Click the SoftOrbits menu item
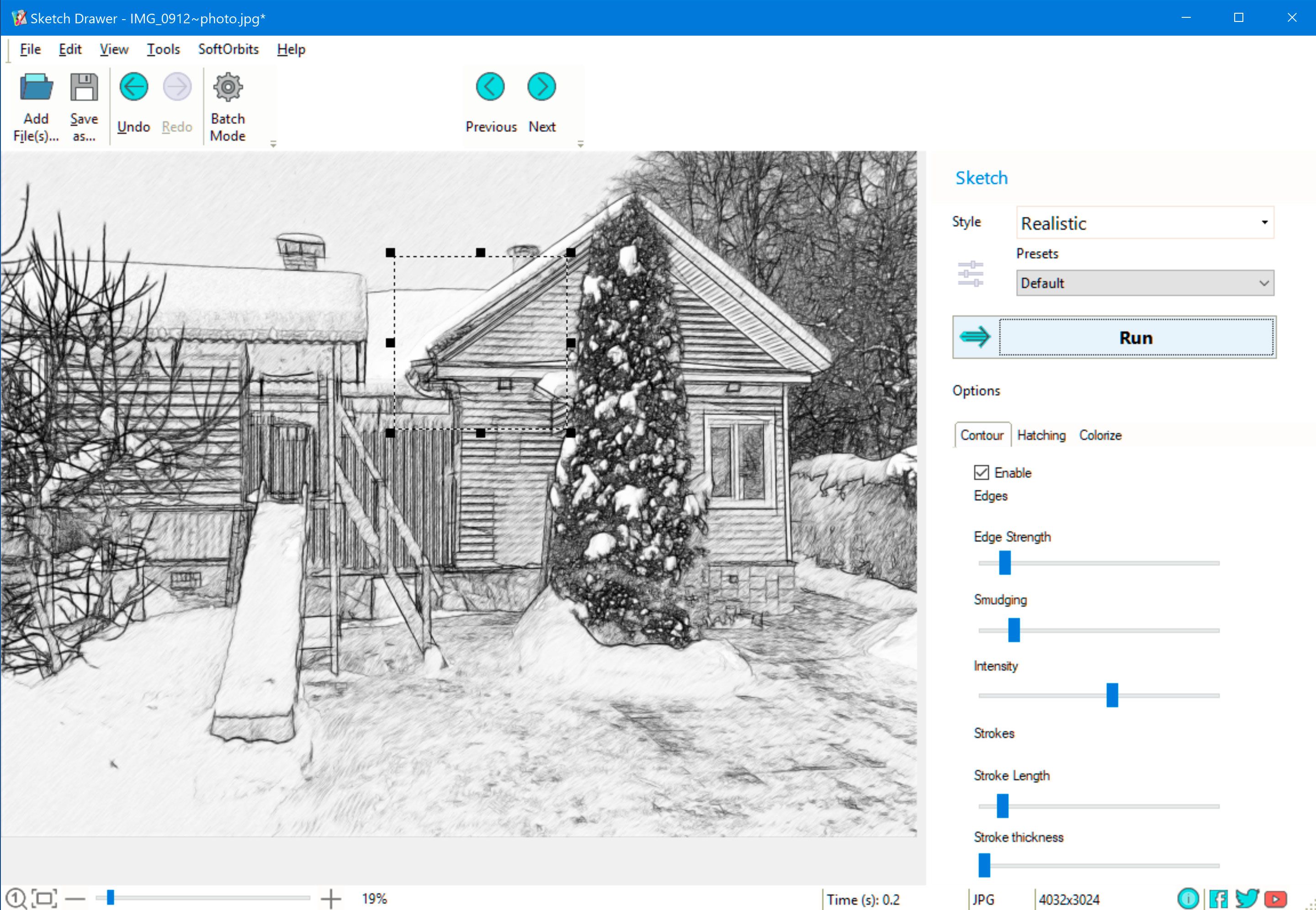 click(x=228, y=48)
